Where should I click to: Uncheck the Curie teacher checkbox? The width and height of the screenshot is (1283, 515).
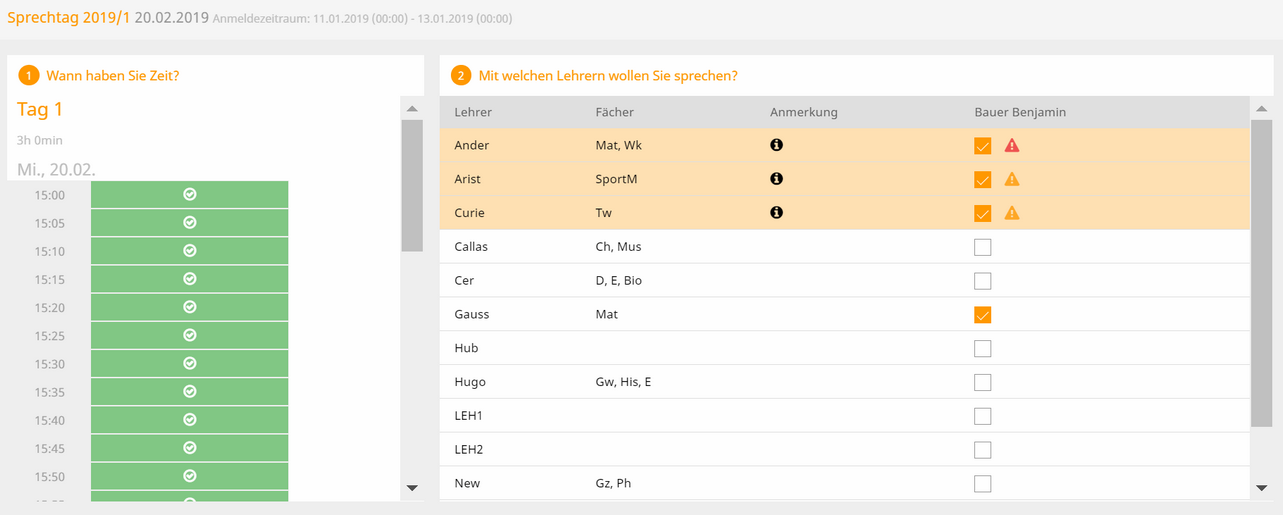tap(983, 213)
